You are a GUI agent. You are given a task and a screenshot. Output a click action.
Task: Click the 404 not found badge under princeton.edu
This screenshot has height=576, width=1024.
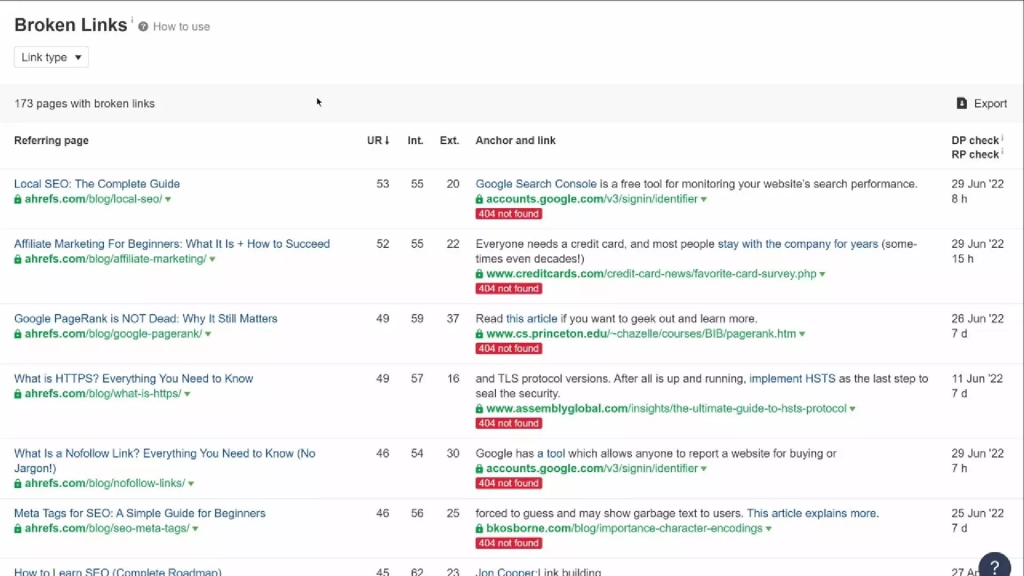pos(508,349)
